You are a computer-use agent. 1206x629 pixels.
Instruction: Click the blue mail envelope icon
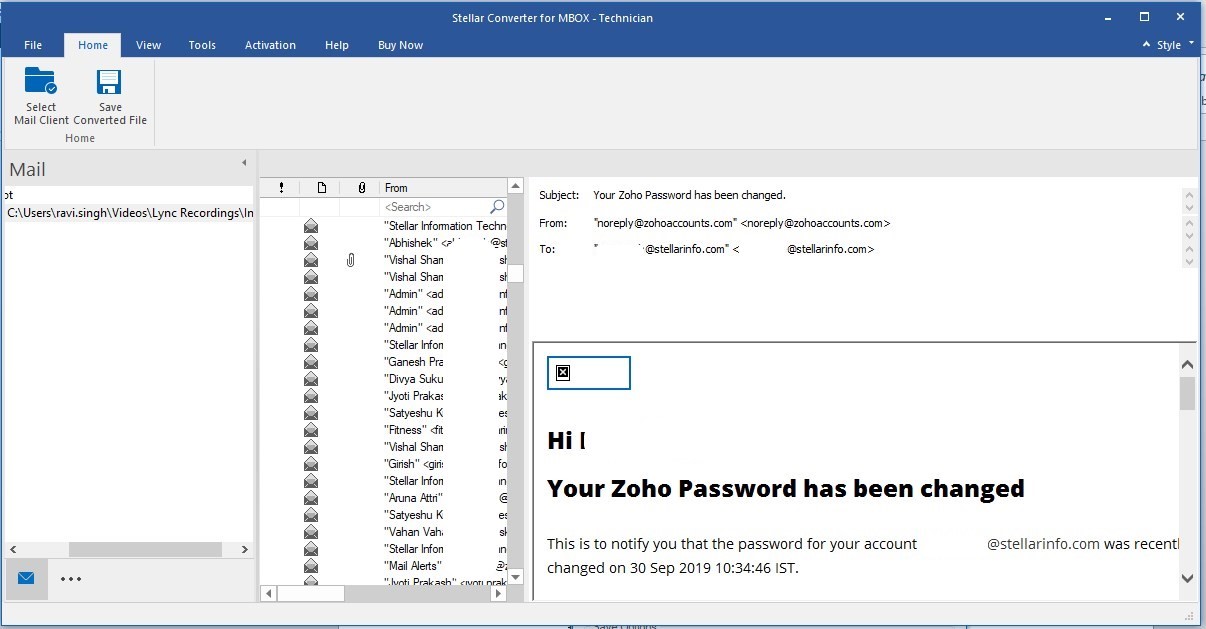pyautogui.click(x=26, y=578)
